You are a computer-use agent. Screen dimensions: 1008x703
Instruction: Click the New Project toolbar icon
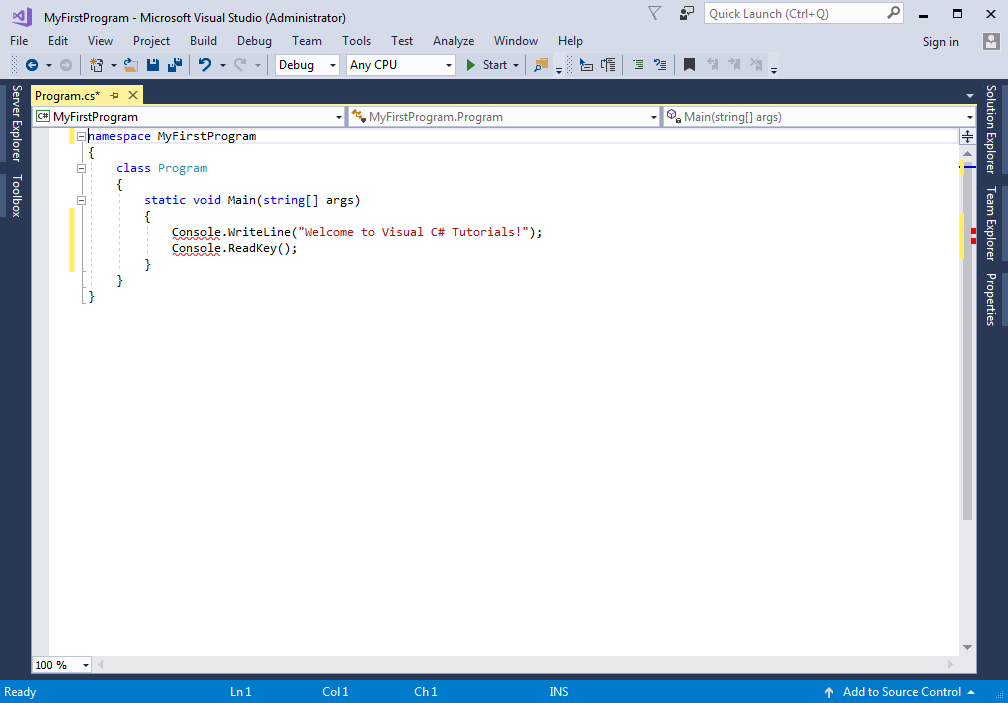click(96, 65)
